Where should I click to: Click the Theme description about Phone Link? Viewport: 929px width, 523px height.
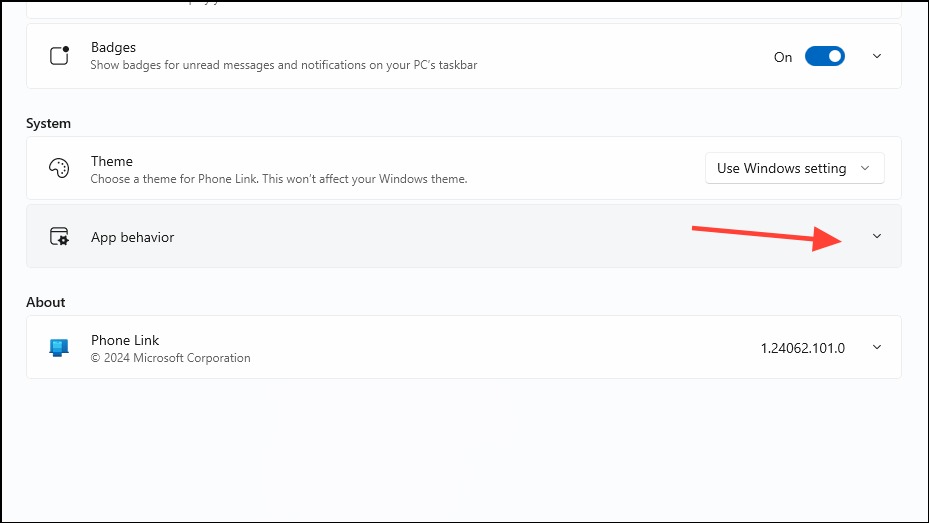tap(279, 179)
